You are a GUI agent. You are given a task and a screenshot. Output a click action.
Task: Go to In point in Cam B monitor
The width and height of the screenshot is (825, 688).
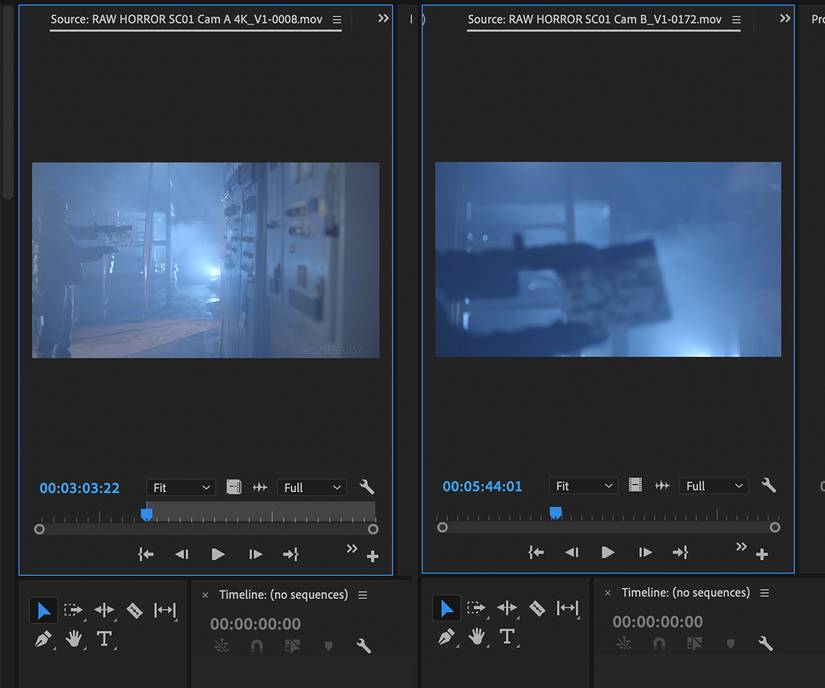[536, 551]
